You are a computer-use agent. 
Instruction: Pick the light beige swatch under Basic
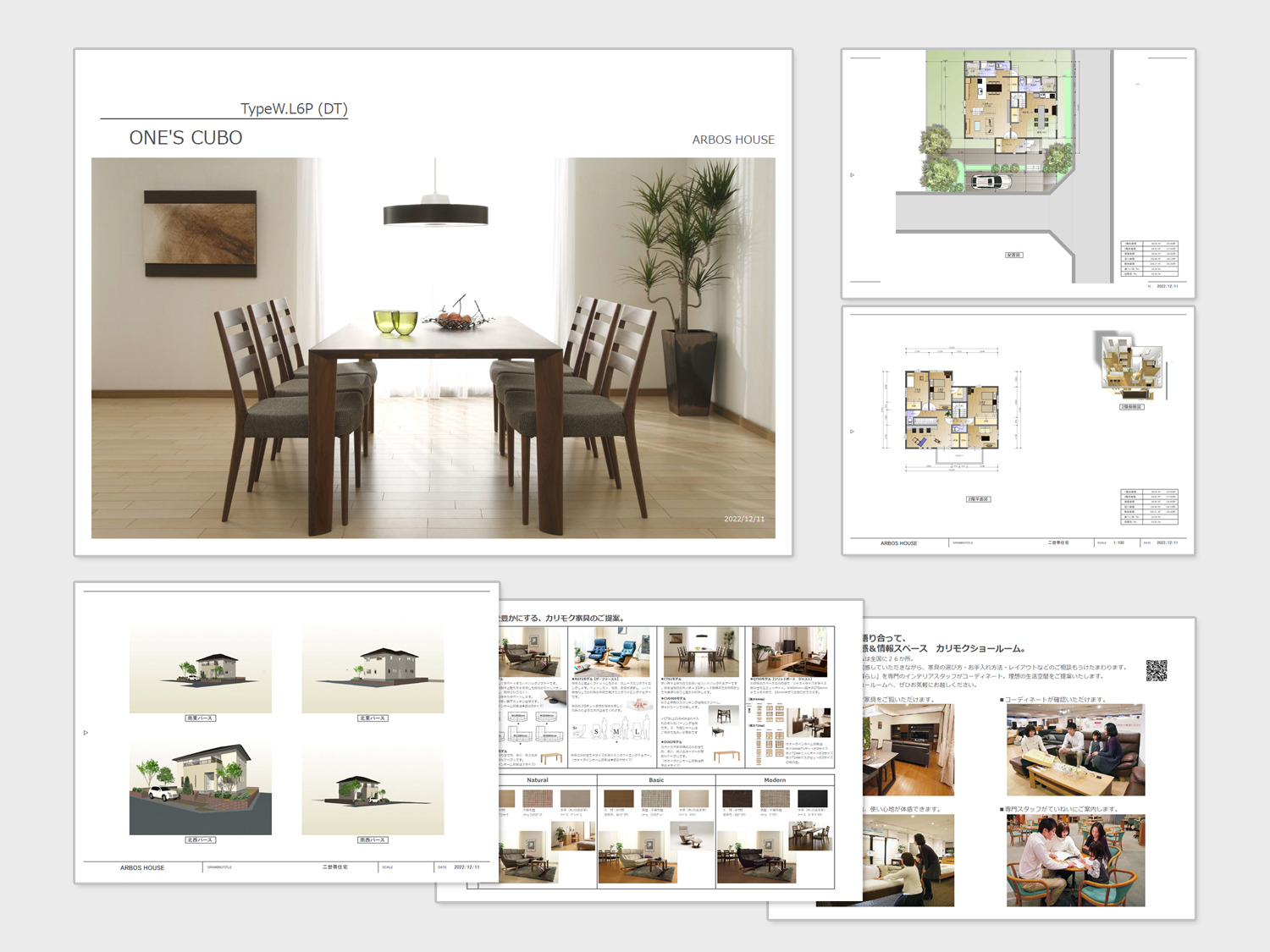coord(694,798)
